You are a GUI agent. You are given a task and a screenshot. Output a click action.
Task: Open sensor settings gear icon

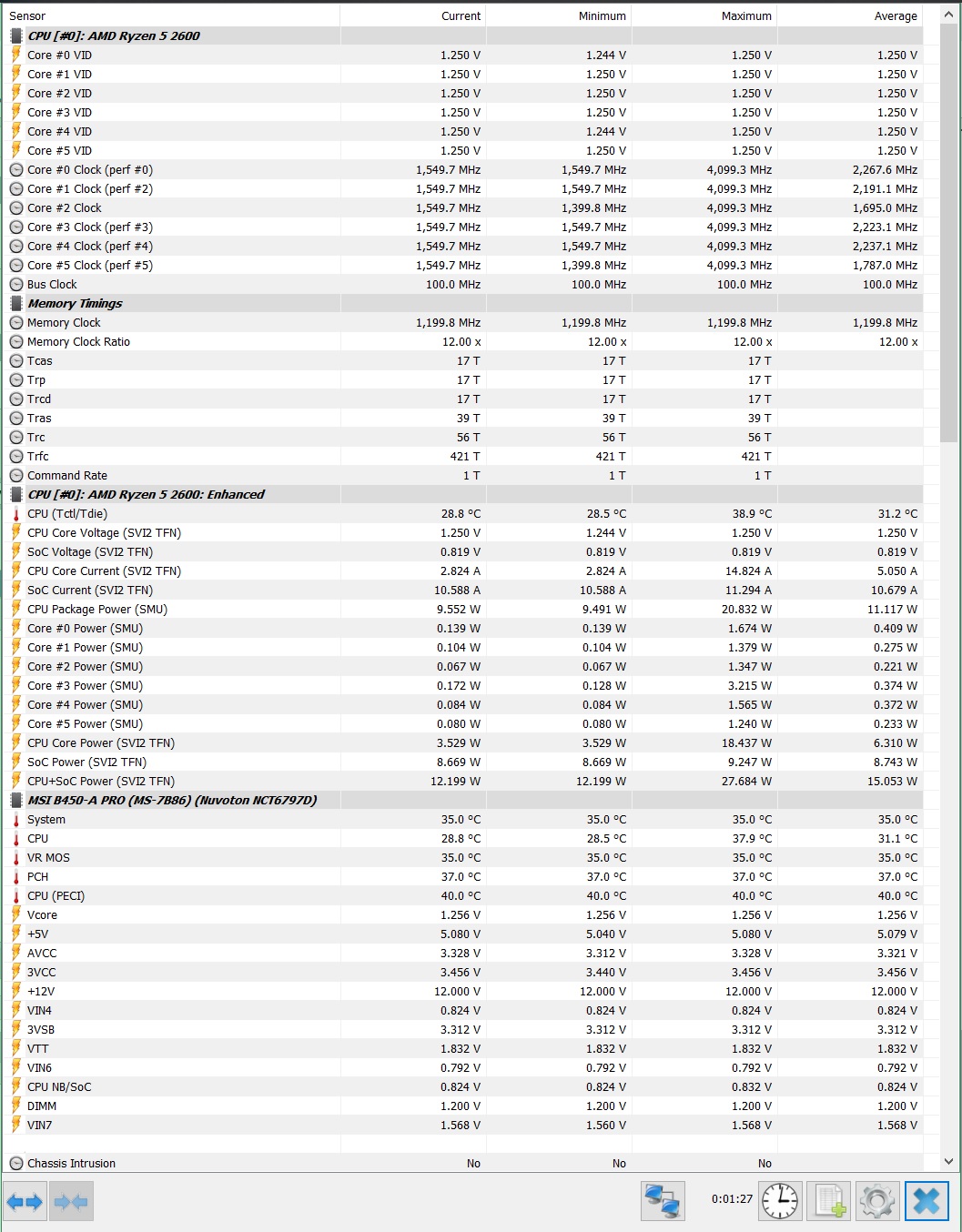point(876,1201)
